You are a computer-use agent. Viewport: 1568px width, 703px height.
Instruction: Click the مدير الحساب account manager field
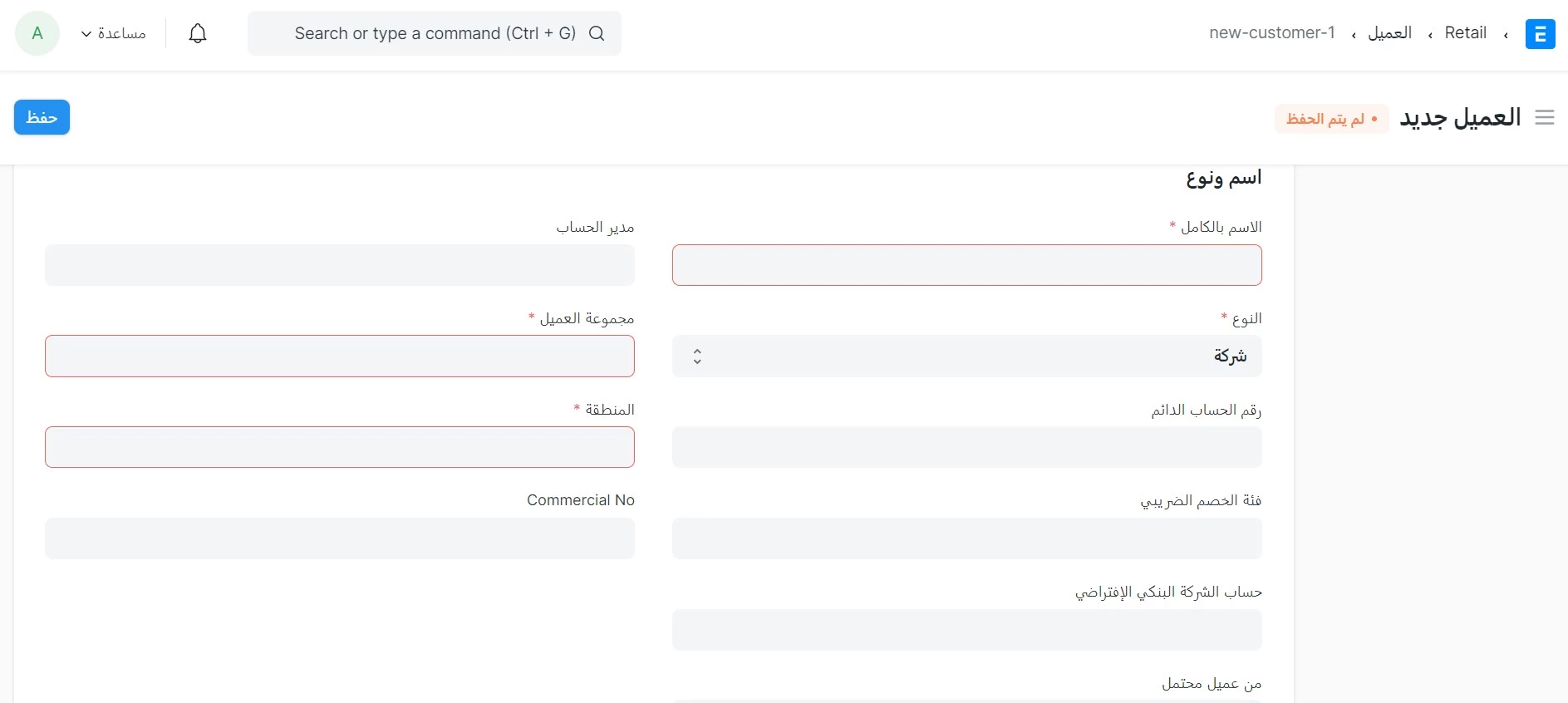pos(340,265)
